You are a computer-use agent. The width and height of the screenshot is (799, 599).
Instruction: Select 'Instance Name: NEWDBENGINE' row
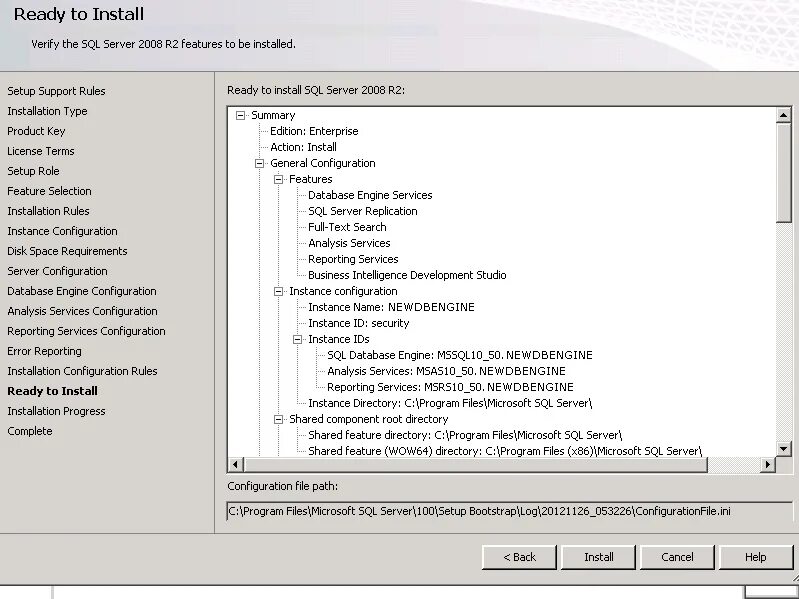click(391, 307)
